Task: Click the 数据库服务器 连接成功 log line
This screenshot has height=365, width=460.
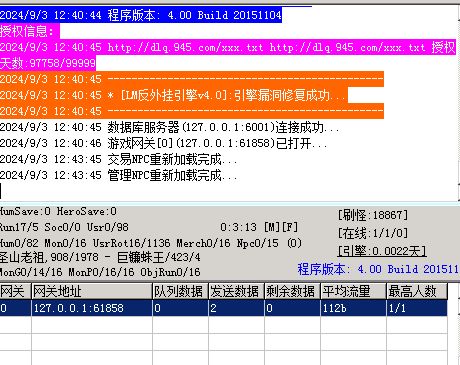Action: point(170,127)
